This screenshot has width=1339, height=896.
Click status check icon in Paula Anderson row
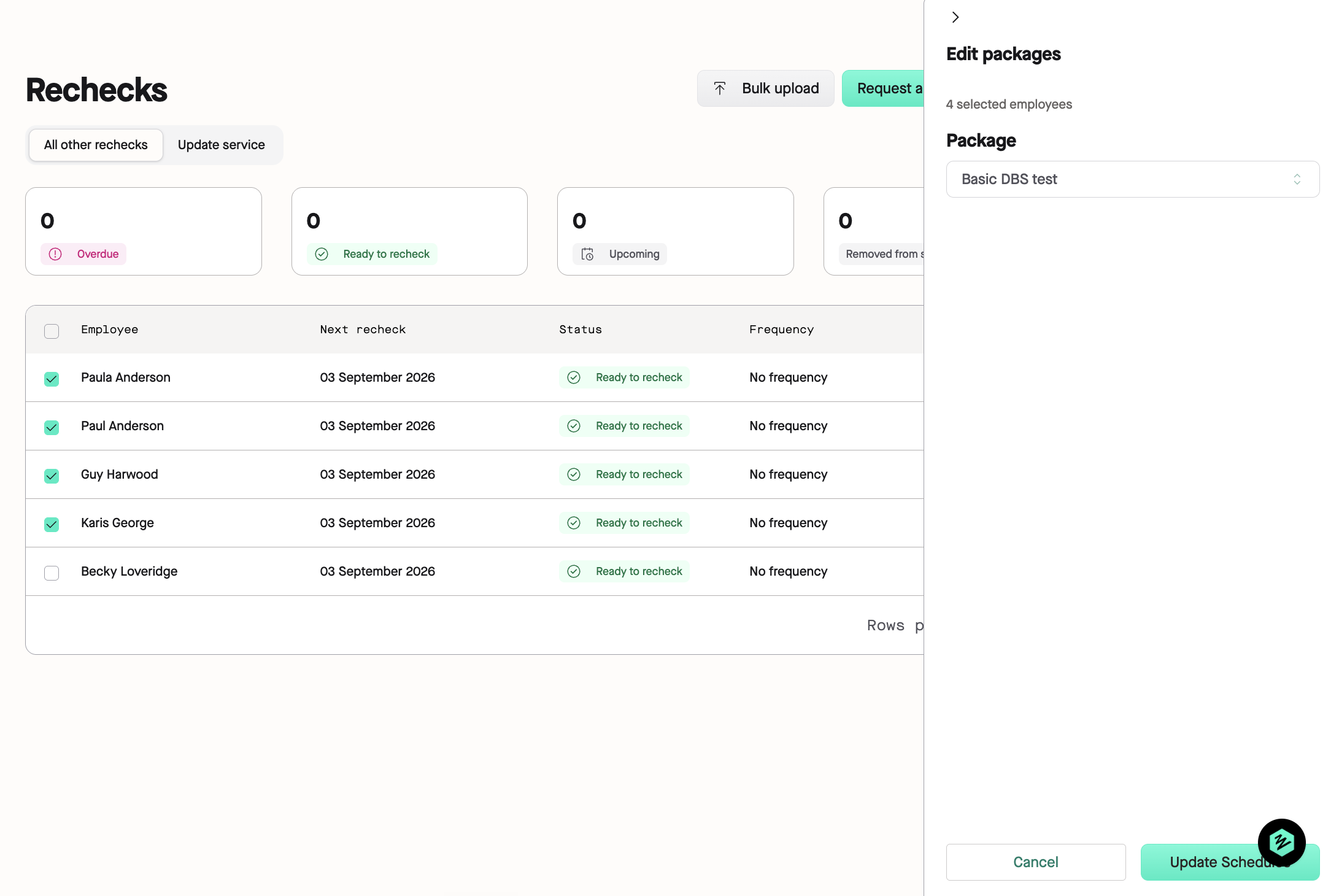[574, 377]
